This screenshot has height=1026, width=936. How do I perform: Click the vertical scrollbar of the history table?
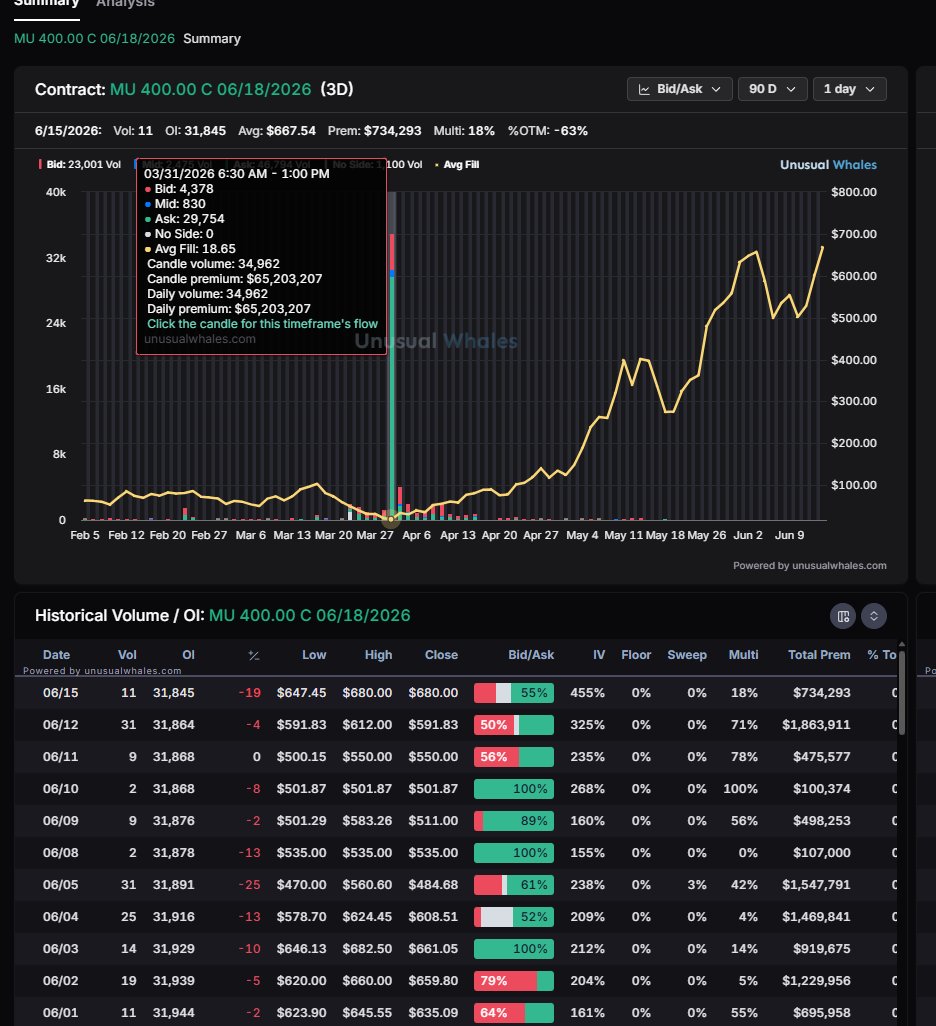pos(902,694)
